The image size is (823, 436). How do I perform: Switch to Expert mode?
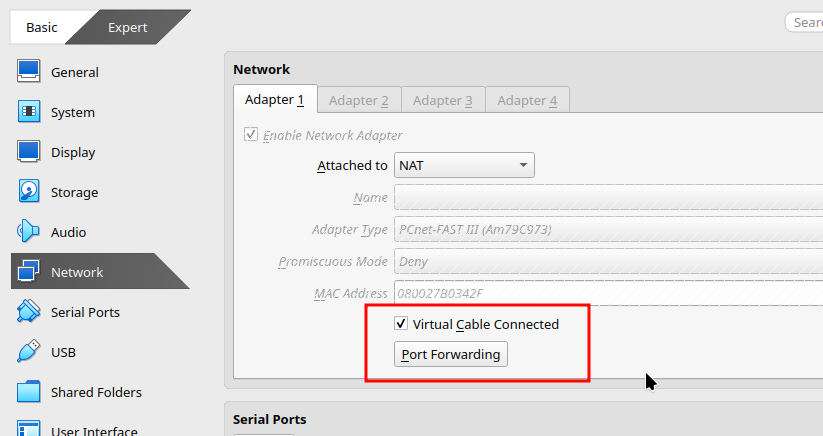(x=128, y=27)
